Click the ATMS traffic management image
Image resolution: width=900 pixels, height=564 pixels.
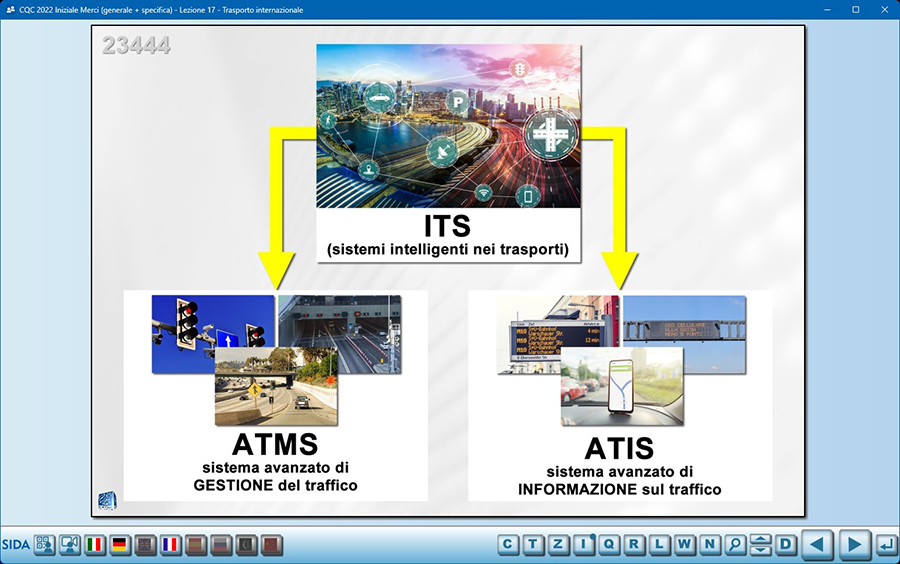pos(275,360)
